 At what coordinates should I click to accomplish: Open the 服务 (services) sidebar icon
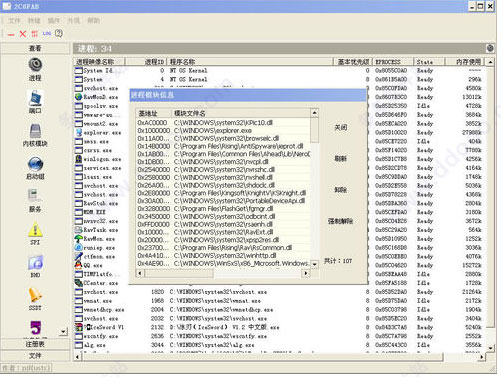35,196
